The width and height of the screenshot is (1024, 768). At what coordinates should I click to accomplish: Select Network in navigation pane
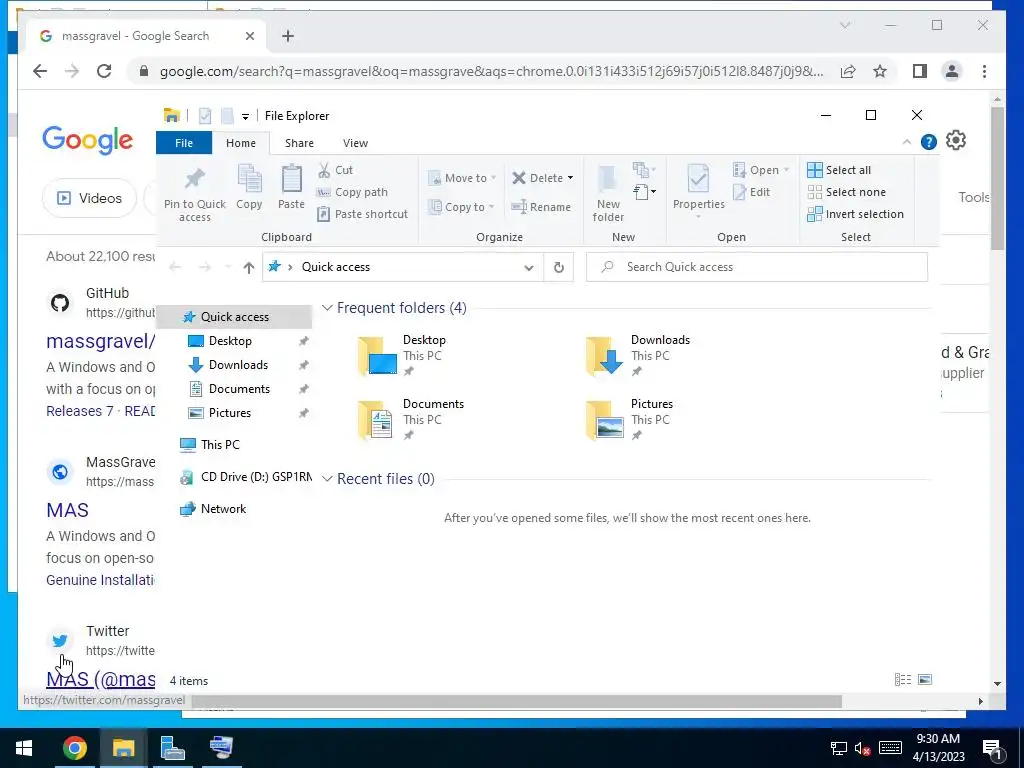click(223, 509)
